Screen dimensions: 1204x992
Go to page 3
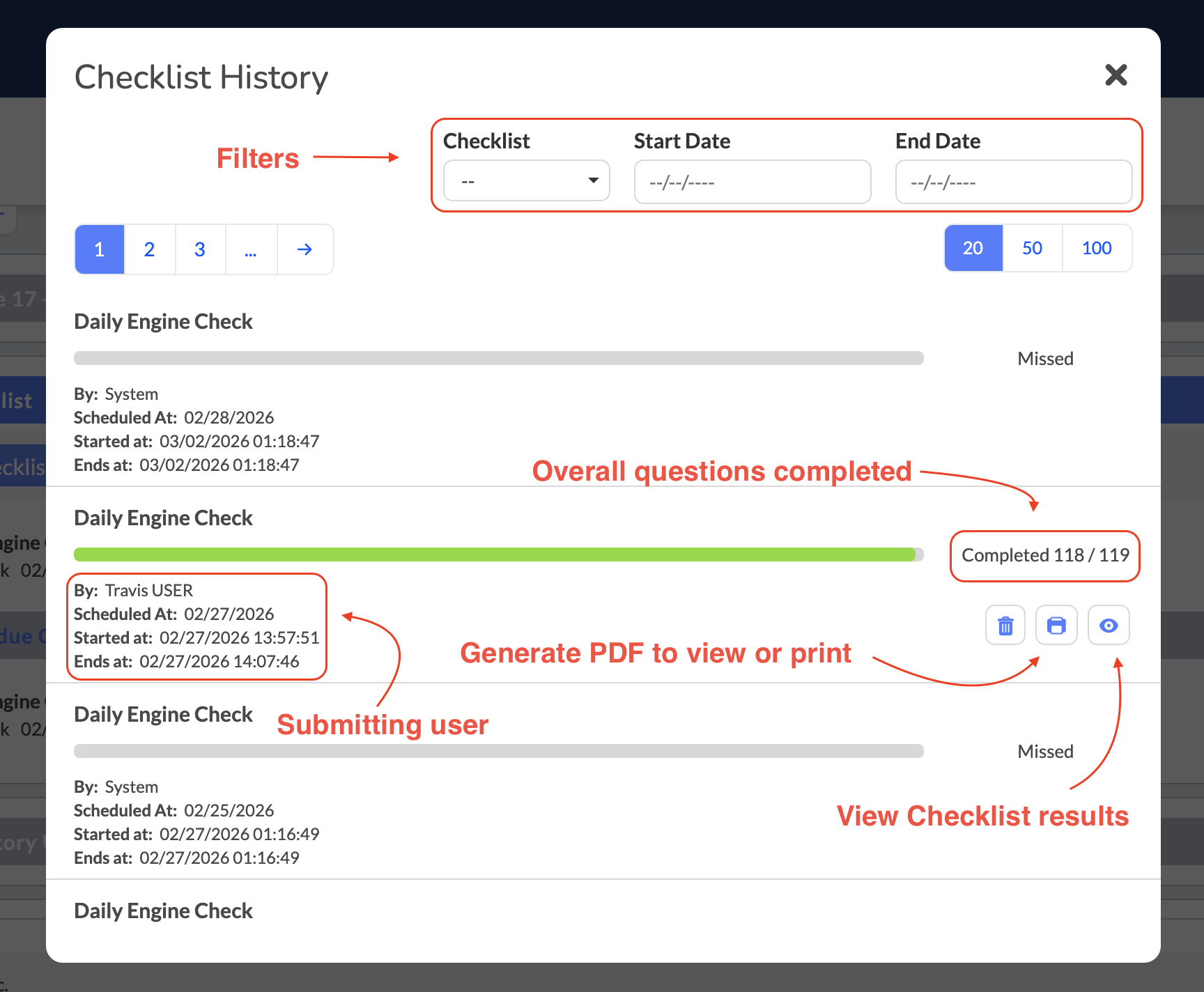click(x=200, y=249)
